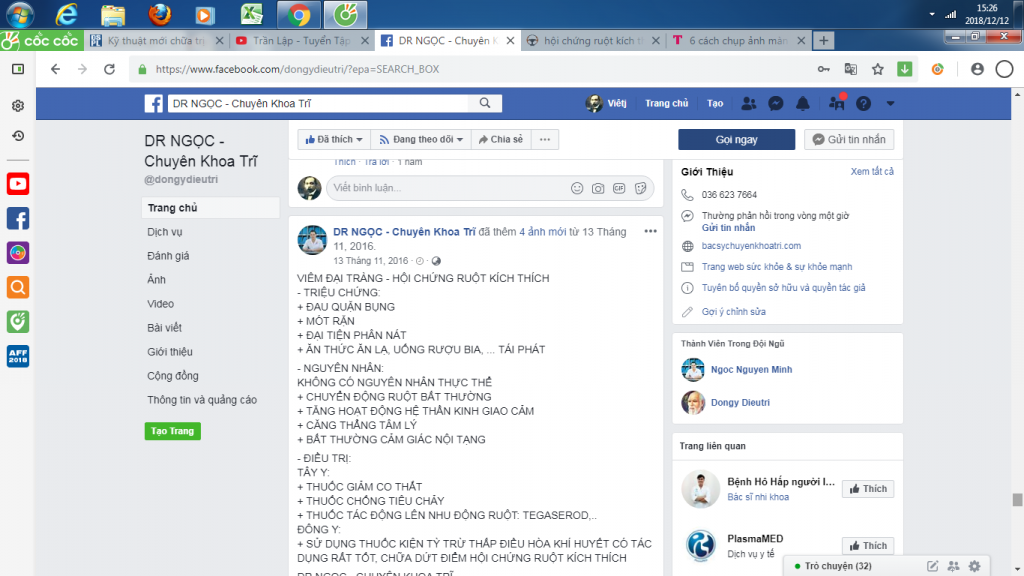Click the 4 ảnh mới link
This screenshot has width=1024, height=576.
[x=543, y=232]
